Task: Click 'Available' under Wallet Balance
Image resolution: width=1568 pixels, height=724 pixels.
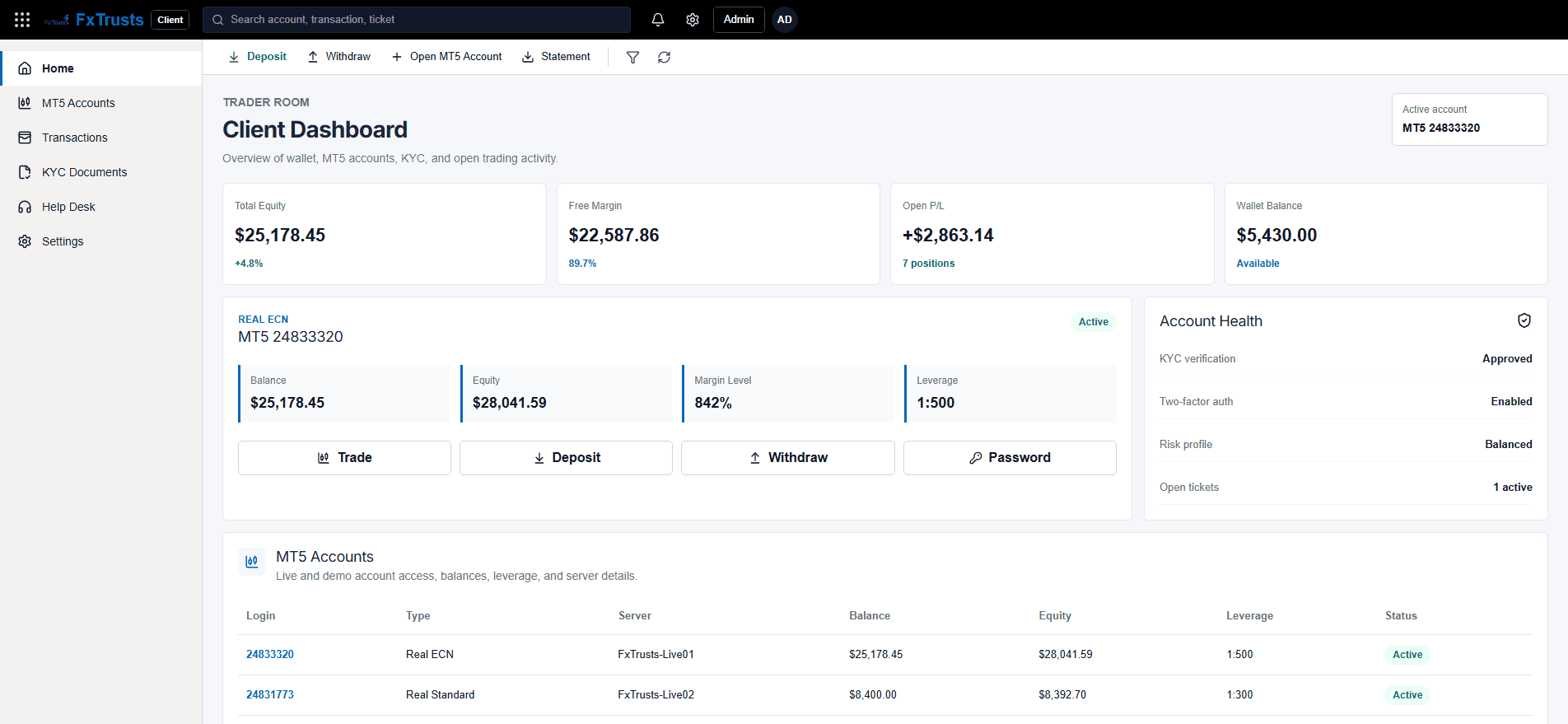Action: pos(1258,264)
